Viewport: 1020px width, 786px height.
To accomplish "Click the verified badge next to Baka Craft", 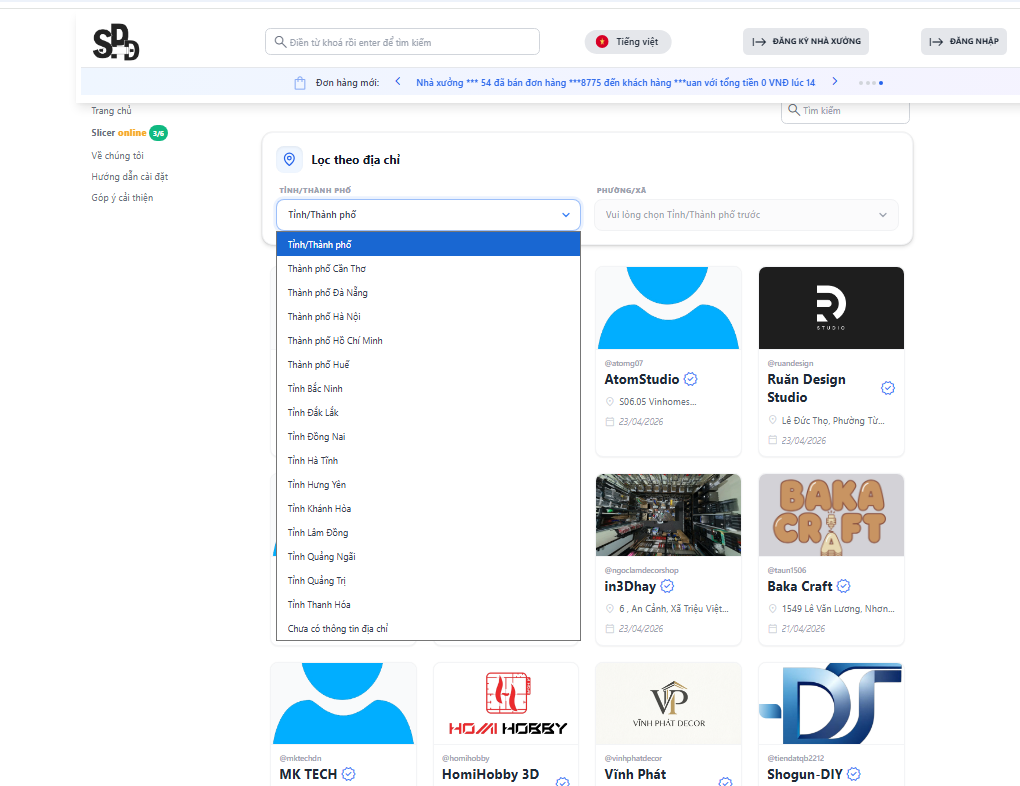I will coord(843,586).
